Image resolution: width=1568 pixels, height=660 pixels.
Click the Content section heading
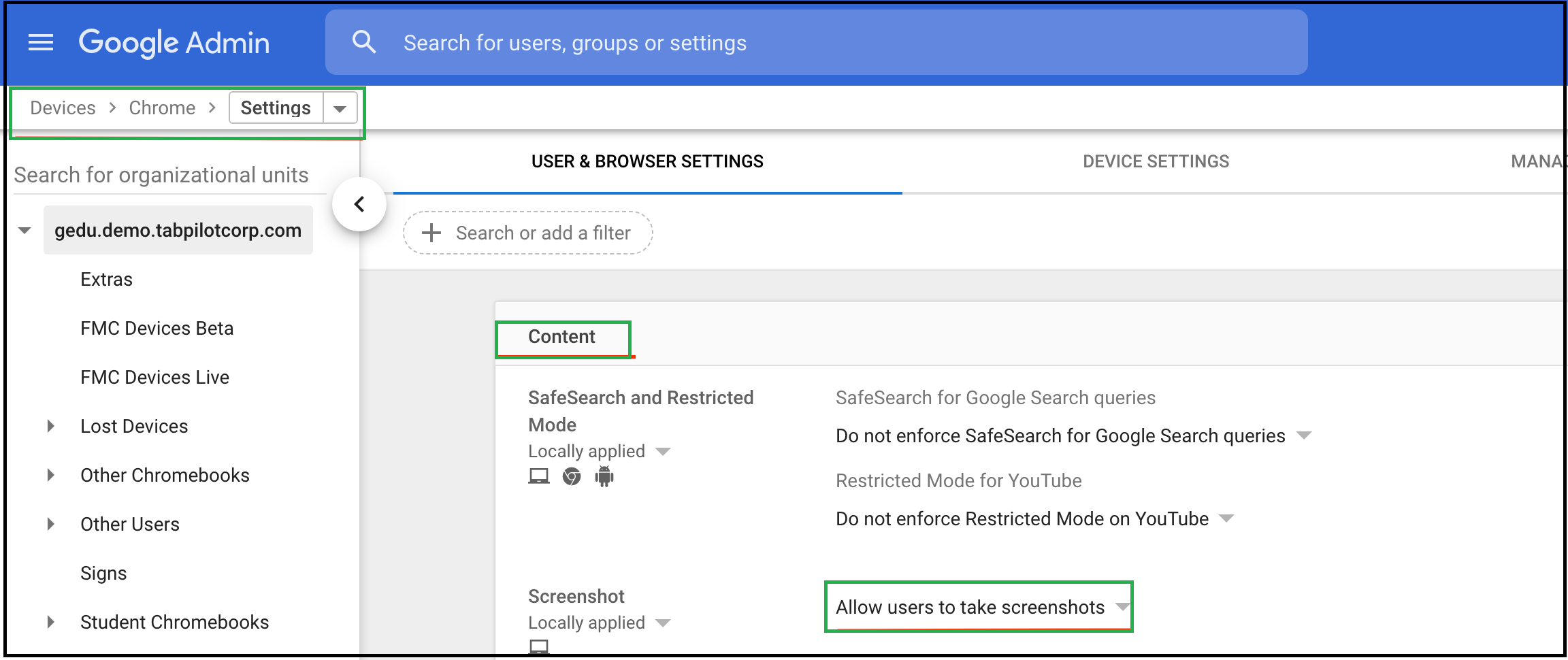(561, 336)
